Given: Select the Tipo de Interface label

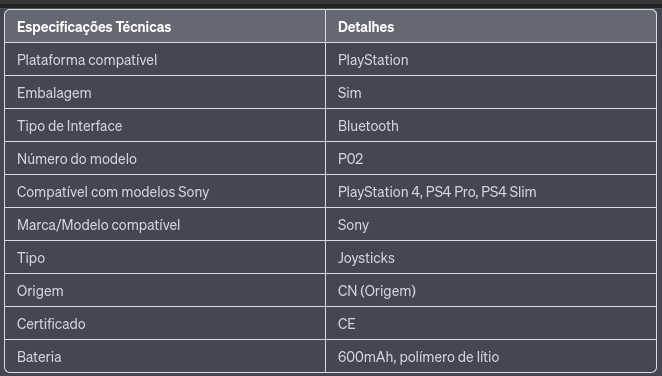Looking at the screenshot, I should click(x=165, y=125).
